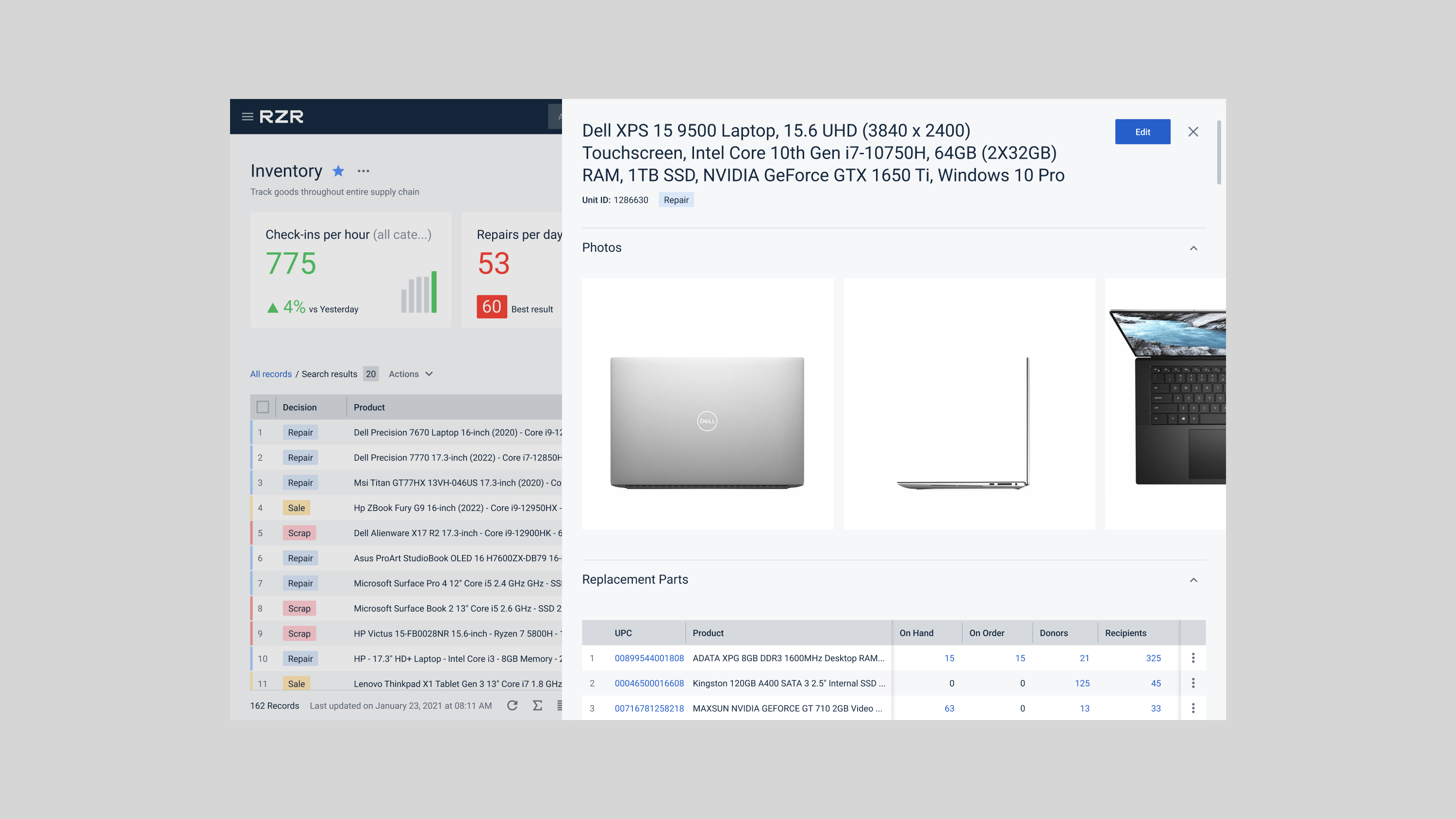1456x819 pixels.
Task: Click Donors value 125 for Kingston
Action: coord(1082,683)
